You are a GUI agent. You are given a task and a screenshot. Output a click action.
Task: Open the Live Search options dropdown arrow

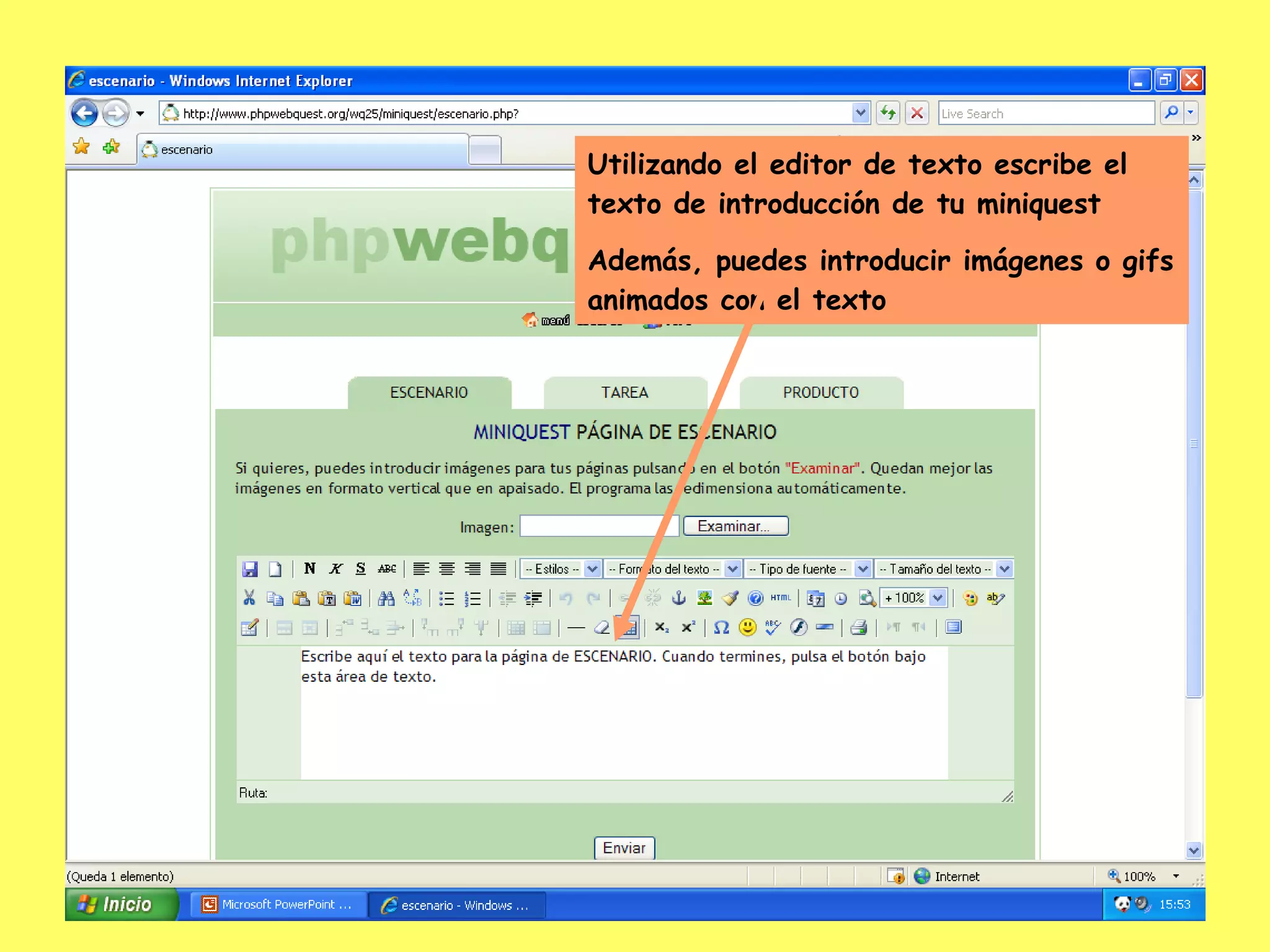[1191, 113]
